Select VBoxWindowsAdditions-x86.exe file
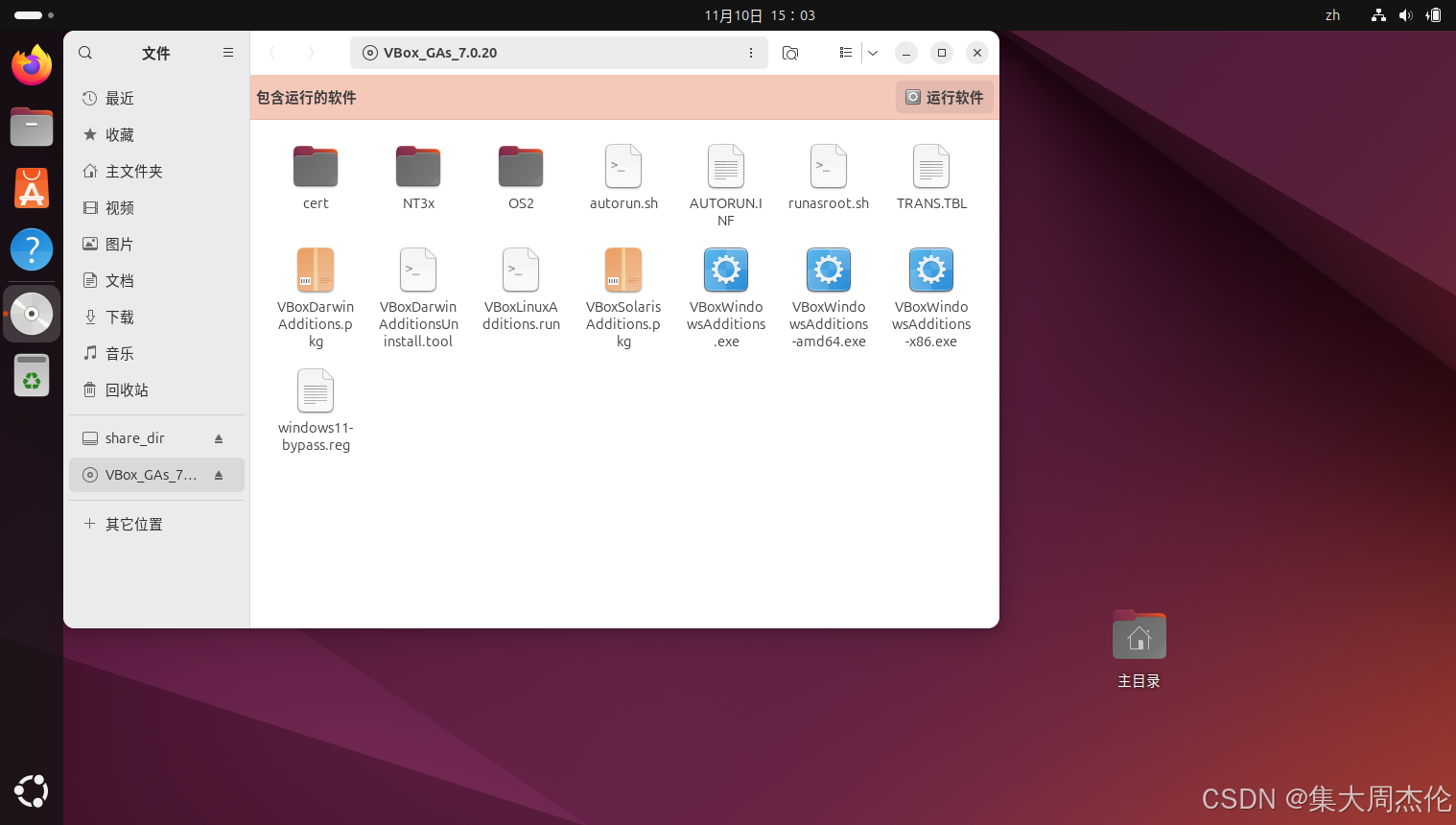The image size is (1456, 825). tap(931, 297)
